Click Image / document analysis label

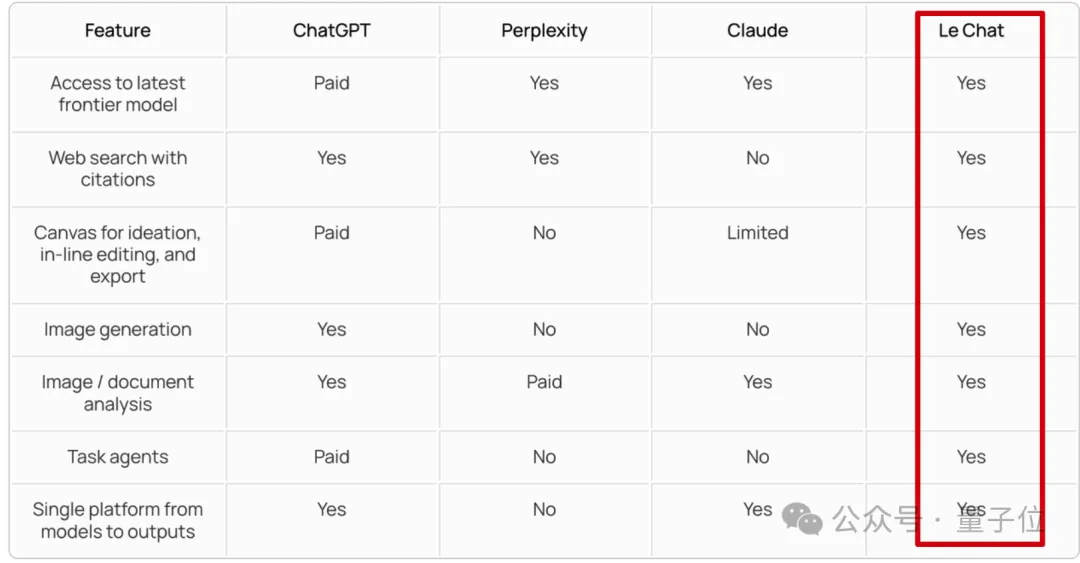(118, 393)
